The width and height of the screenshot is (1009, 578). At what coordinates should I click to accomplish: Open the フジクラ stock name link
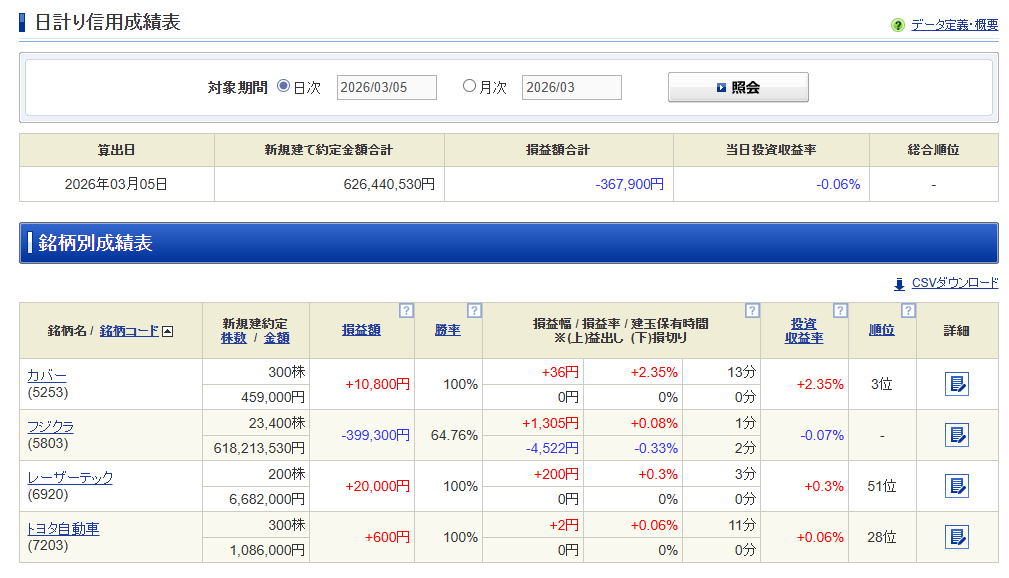(50, 426)
